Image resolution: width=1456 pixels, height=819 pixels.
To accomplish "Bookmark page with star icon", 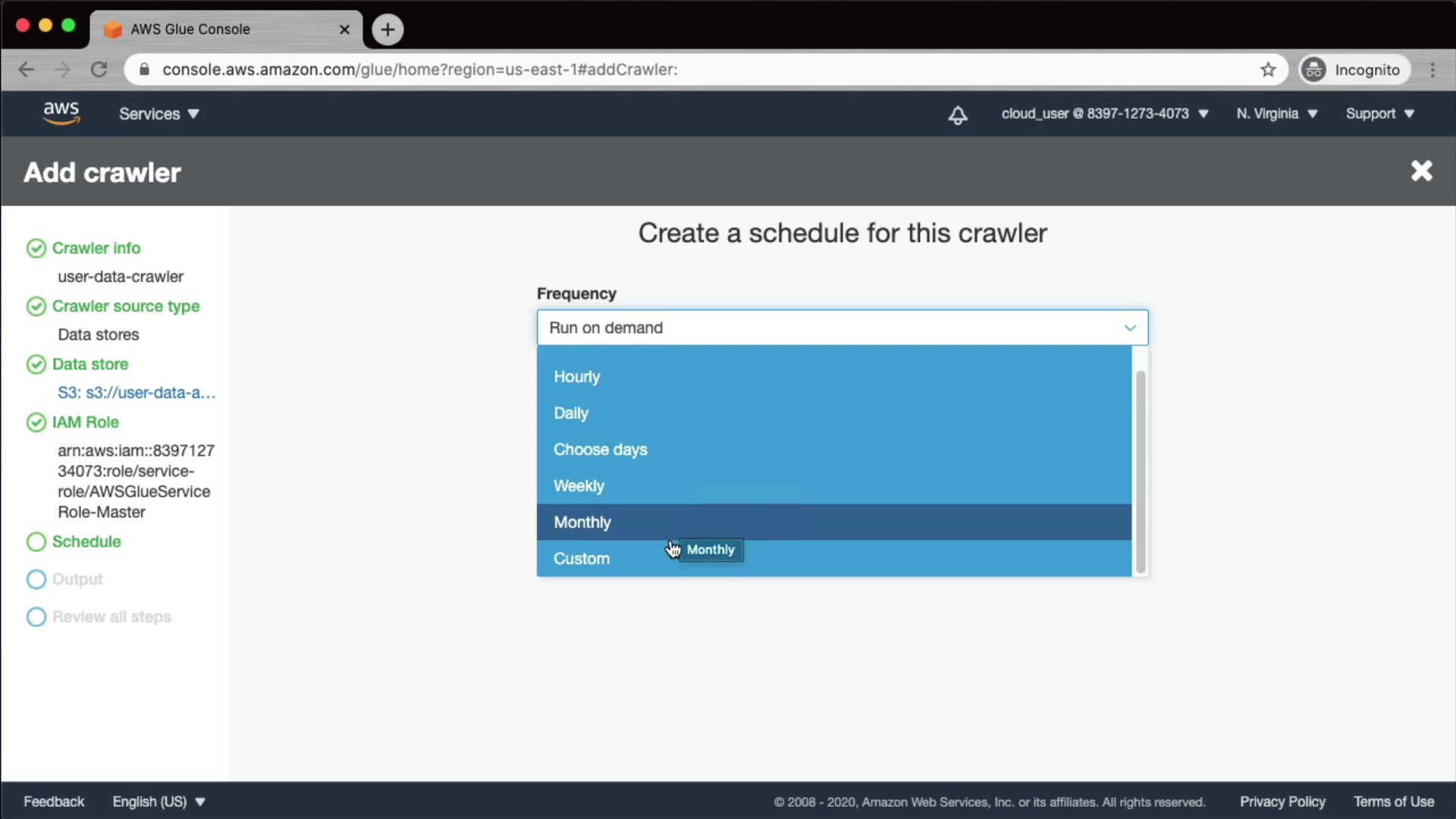I will point(1268,70).
